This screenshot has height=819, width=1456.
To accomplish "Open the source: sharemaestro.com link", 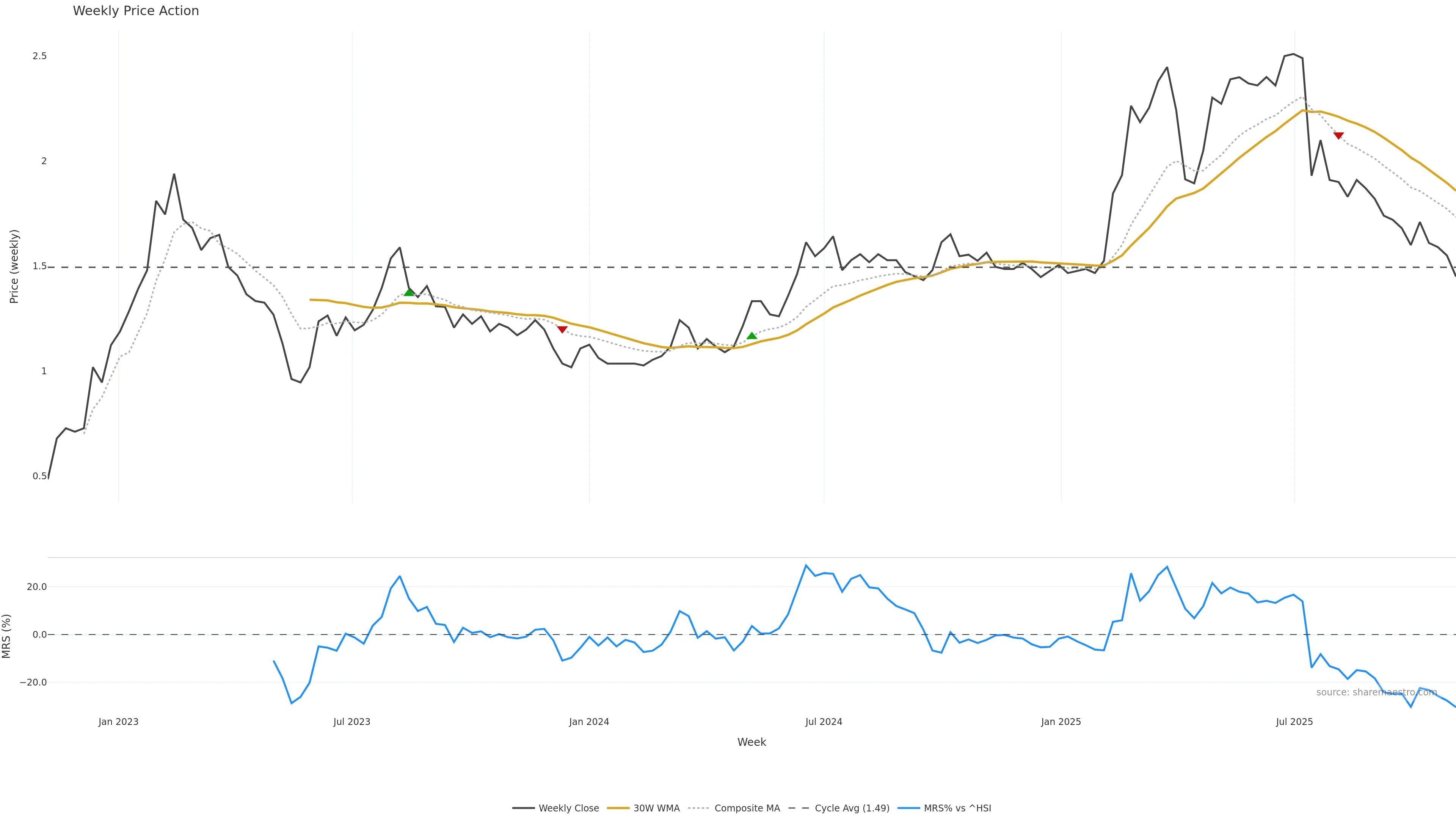I will [x=1376, y=692].
